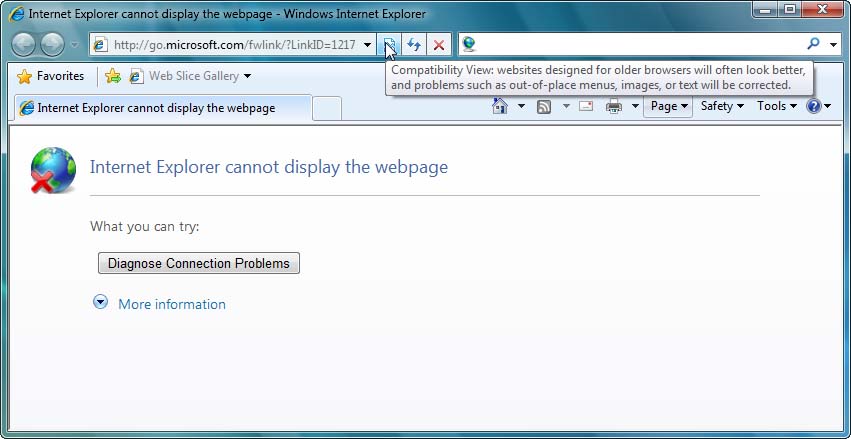Expand the Web Slice Gallery dropdown arrow
The height and width of the screenshot is (439, 851).
point(247,76)
